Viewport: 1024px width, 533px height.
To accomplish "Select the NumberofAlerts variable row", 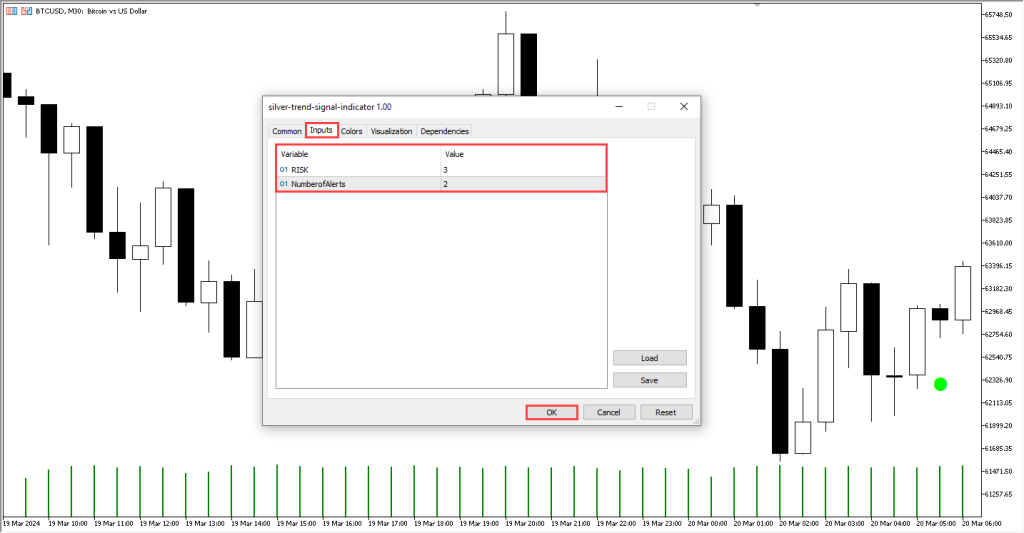I will [441, 184].
